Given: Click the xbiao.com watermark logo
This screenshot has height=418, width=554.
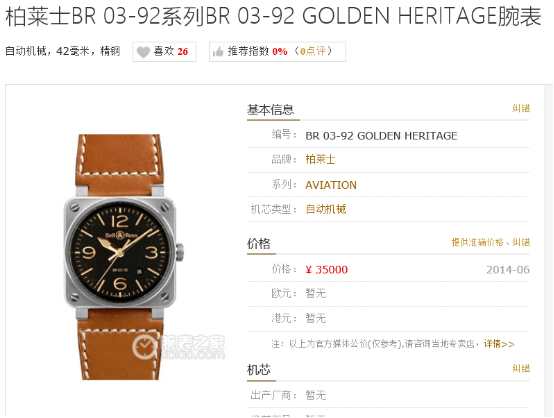Looking at the screenshot, I should [178, 346].
